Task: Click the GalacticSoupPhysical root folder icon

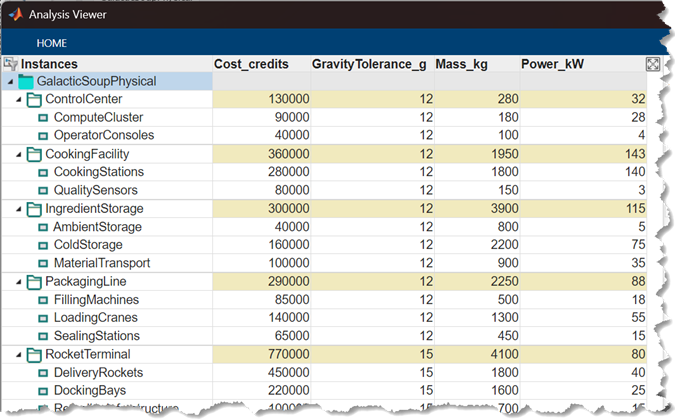Action: point(26,81)
